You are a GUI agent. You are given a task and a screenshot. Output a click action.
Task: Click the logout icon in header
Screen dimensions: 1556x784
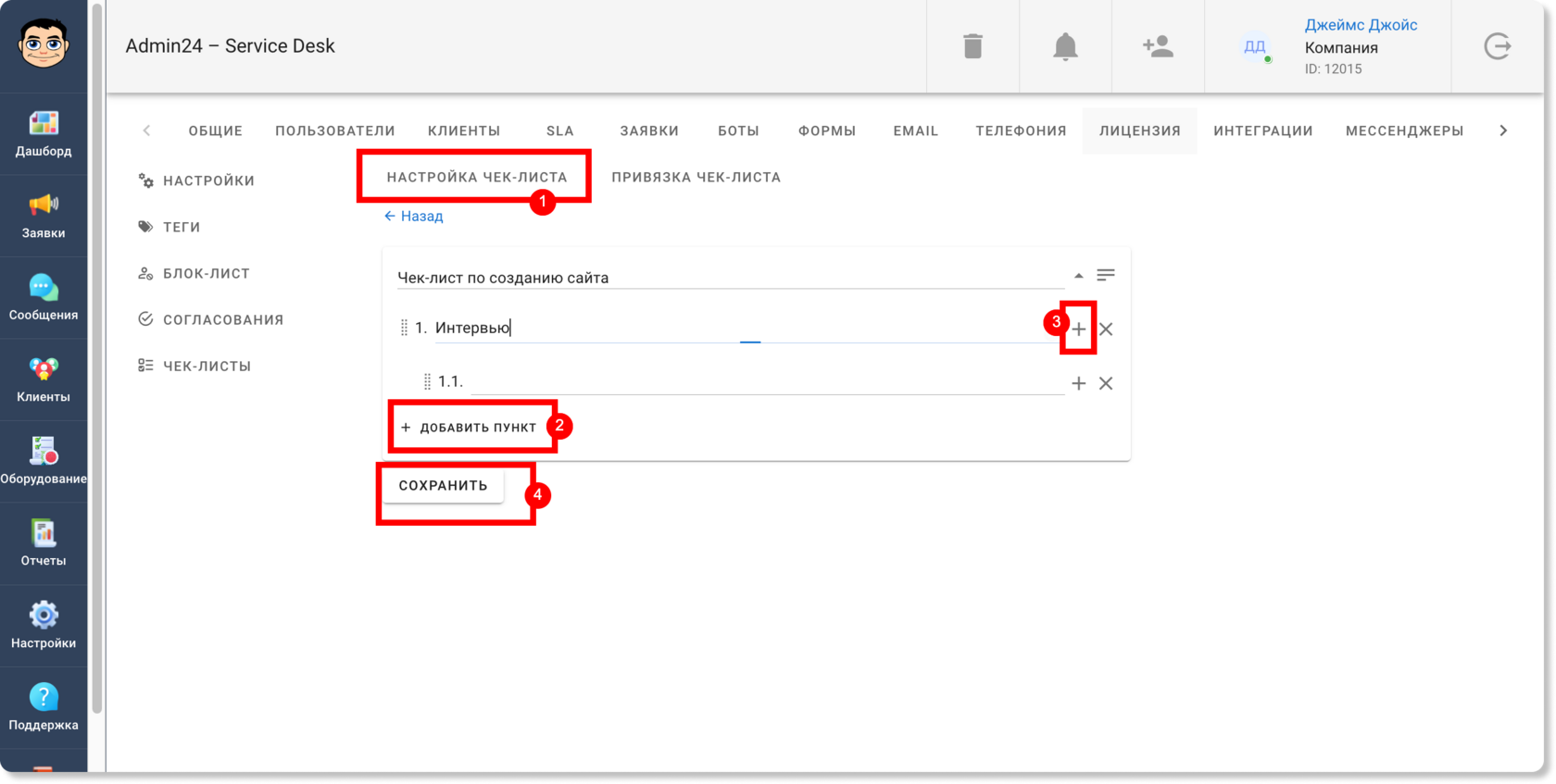pyautogui.click(x=1498, y=46)
